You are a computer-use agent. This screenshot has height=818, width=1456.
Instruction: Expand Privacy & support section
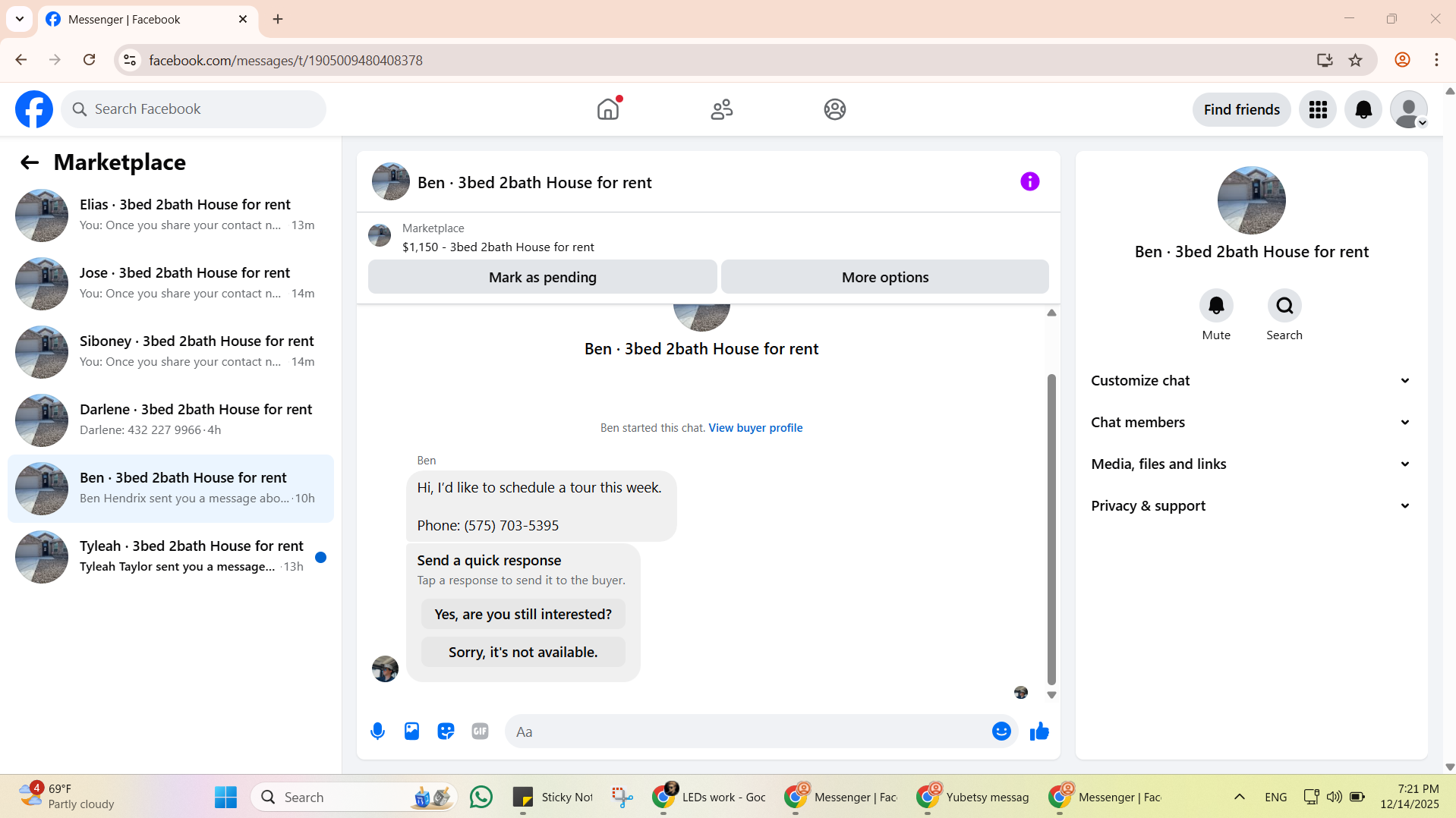(1251, 506)
